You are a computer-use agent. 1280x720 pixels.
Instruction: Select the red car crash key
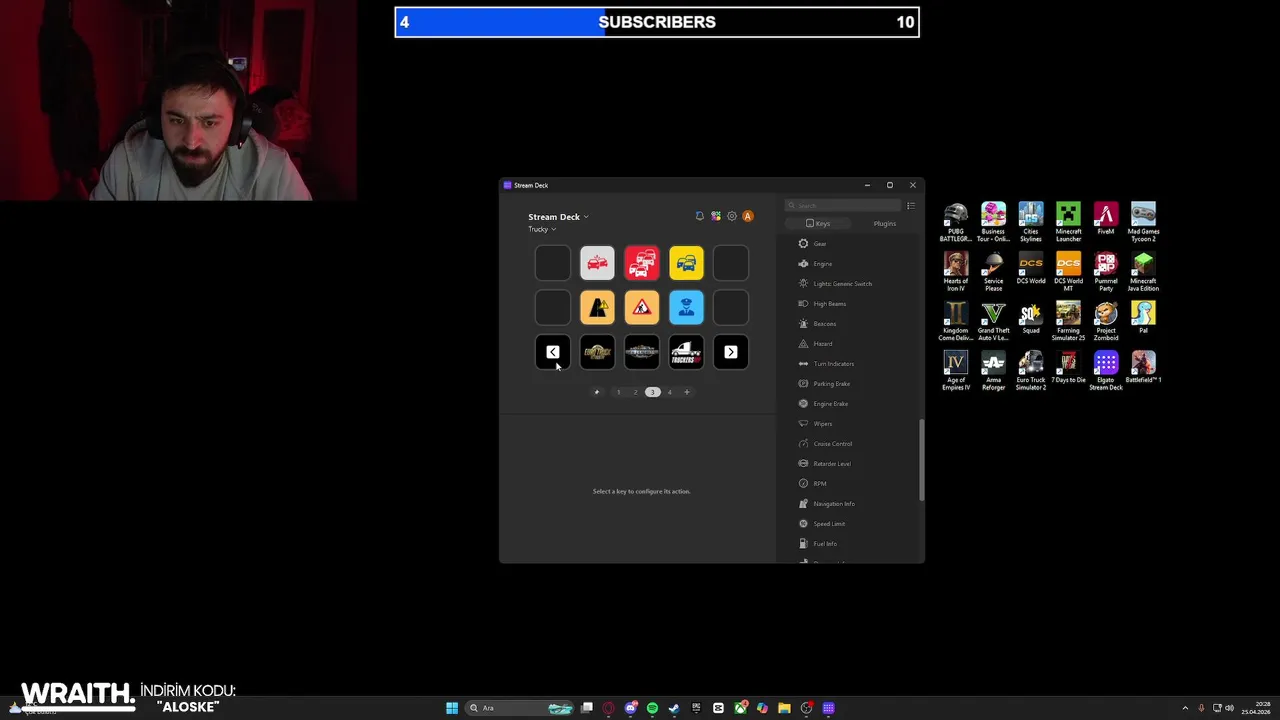[x=597, y=263]
